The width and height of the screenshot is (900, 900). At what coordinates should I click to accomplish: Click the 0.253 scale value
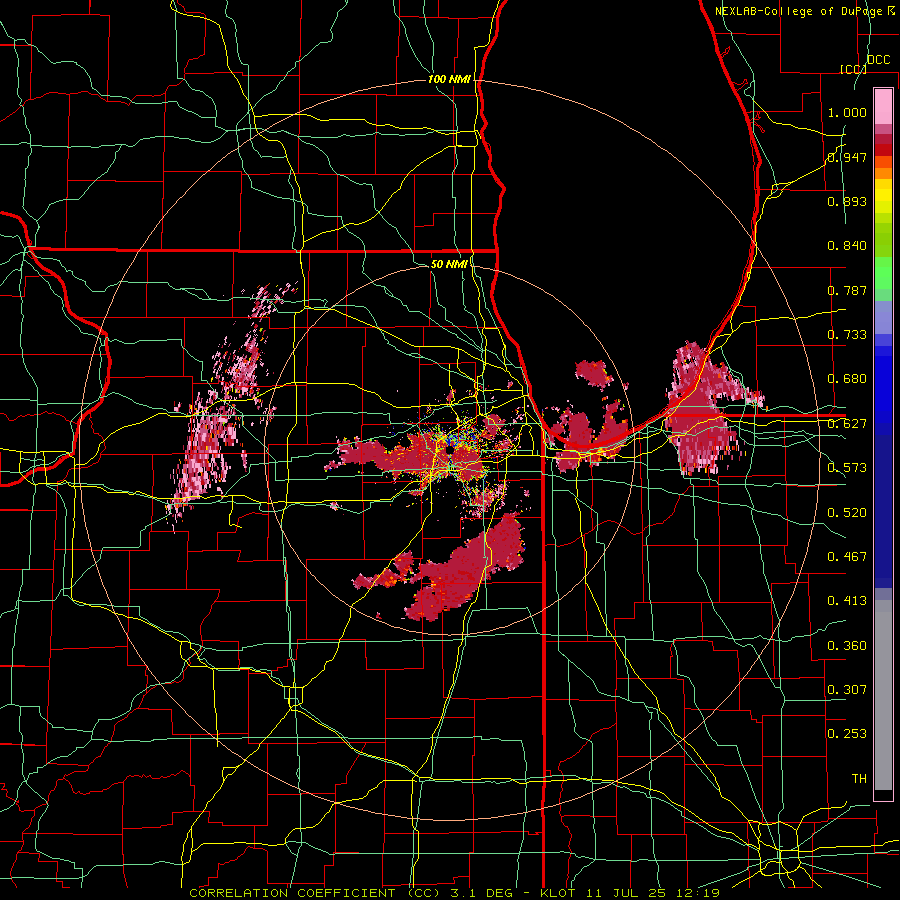[x=847, y=734]
